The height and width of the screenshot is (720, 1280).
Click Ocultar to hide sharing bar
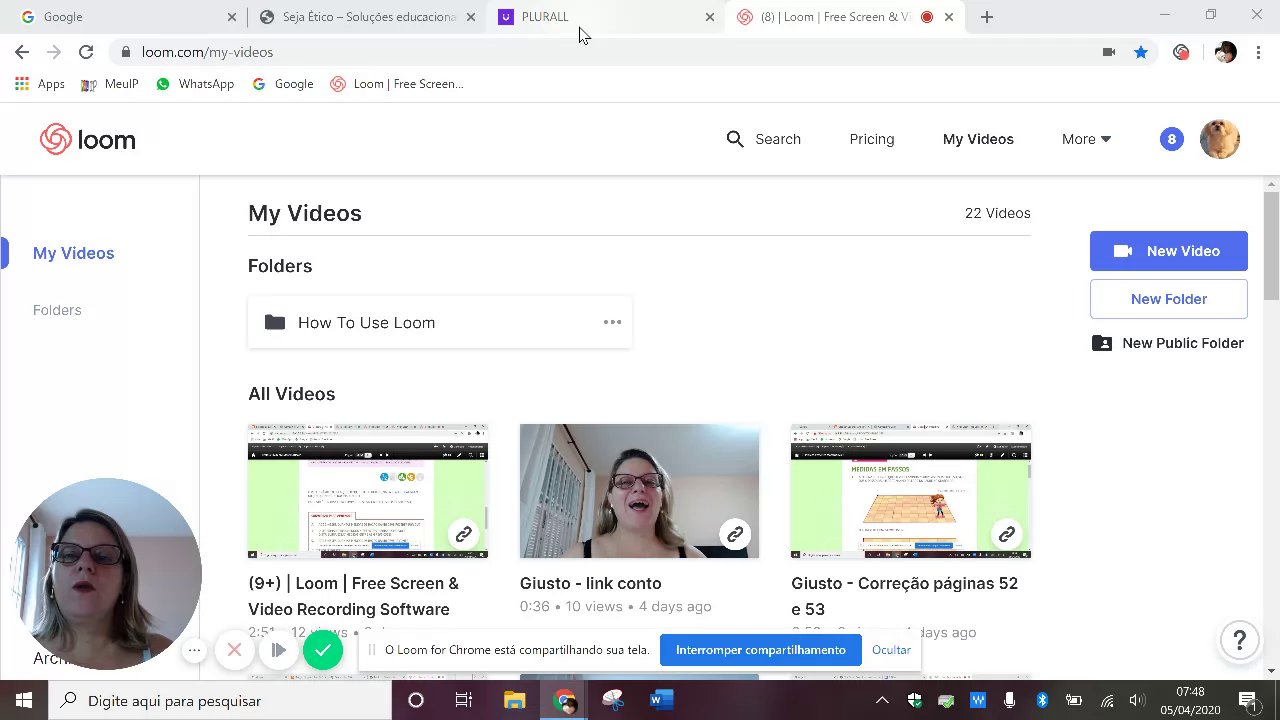tap(891, 650)
